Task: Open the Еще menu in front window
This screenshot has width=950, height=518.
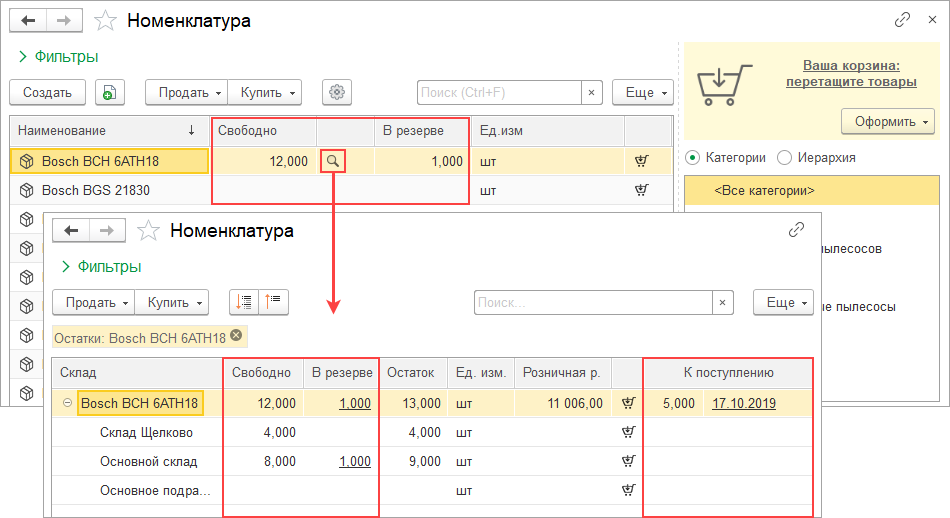Action: click(x=783, y=302)
